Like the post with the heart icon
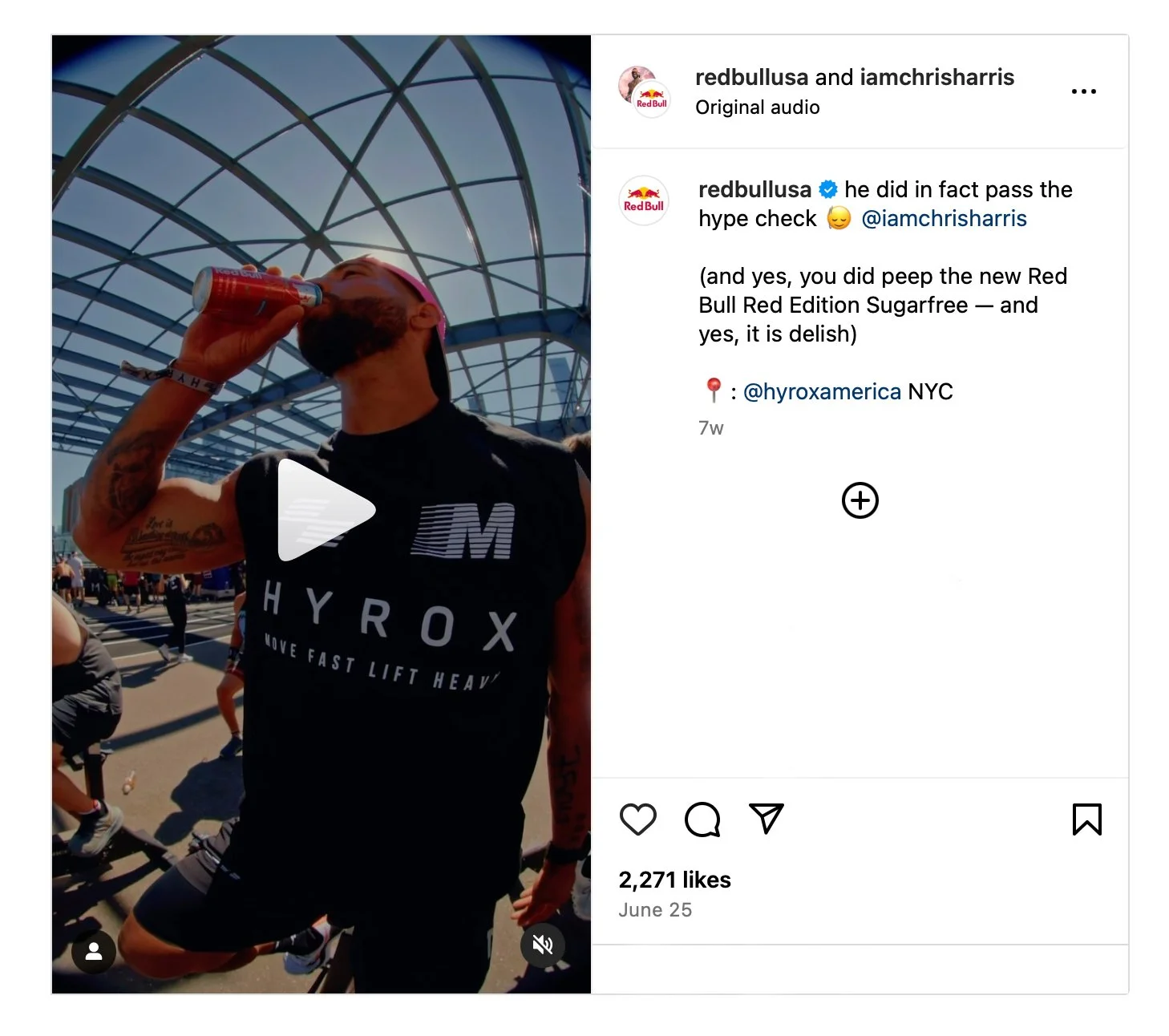 coord(638,819)
